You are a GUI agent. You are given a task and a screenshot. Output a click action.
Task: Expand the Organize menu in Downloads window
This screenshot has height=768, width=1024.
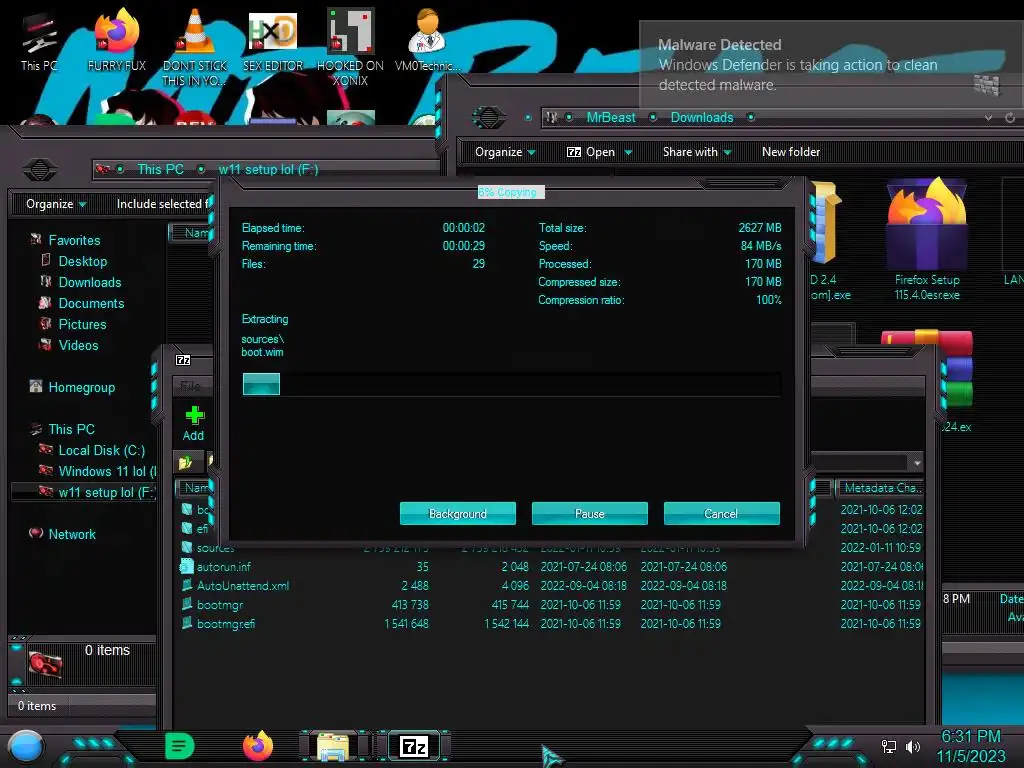(505, 152)
